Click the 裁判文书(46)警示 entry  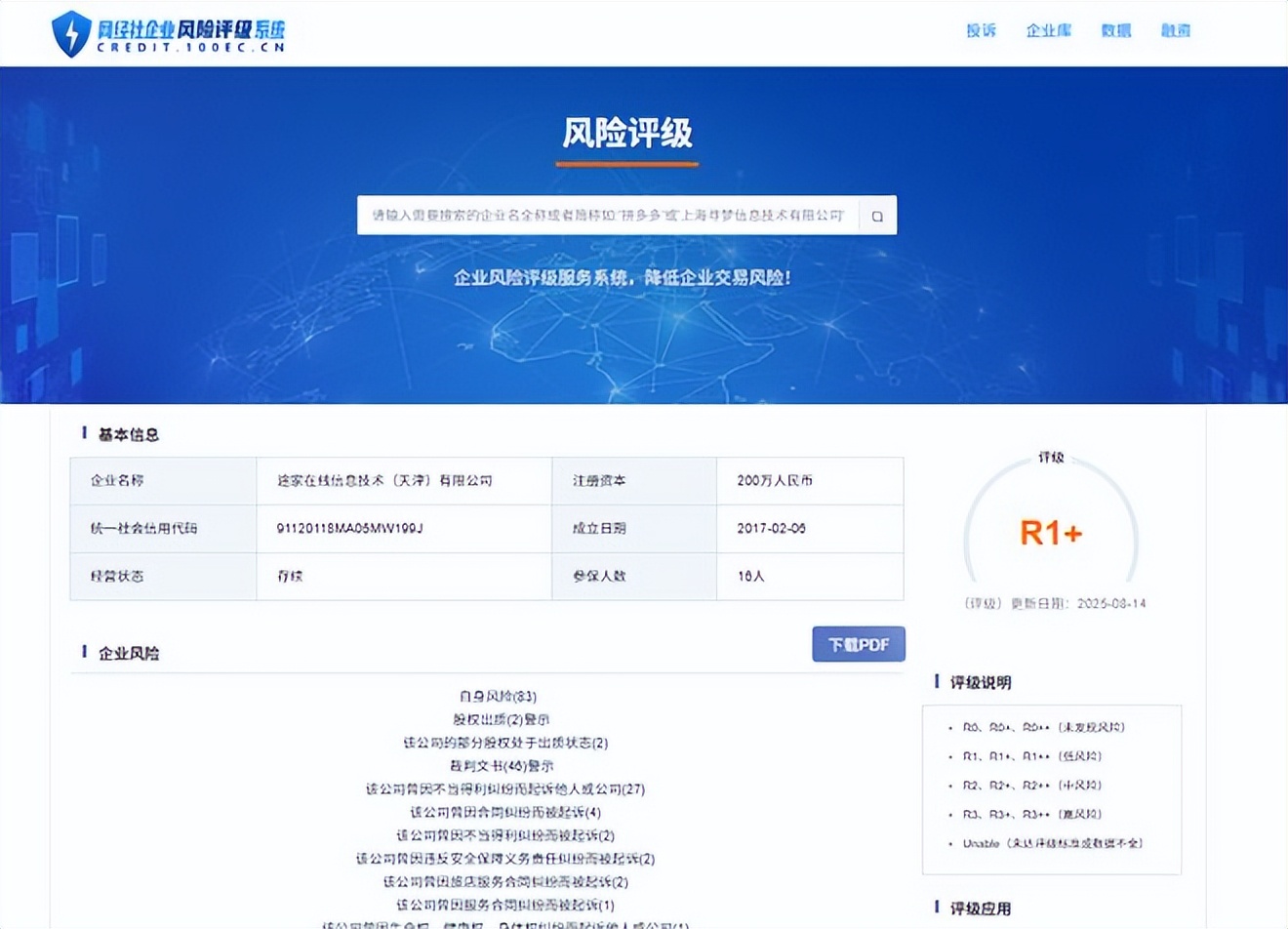point(502,766)
